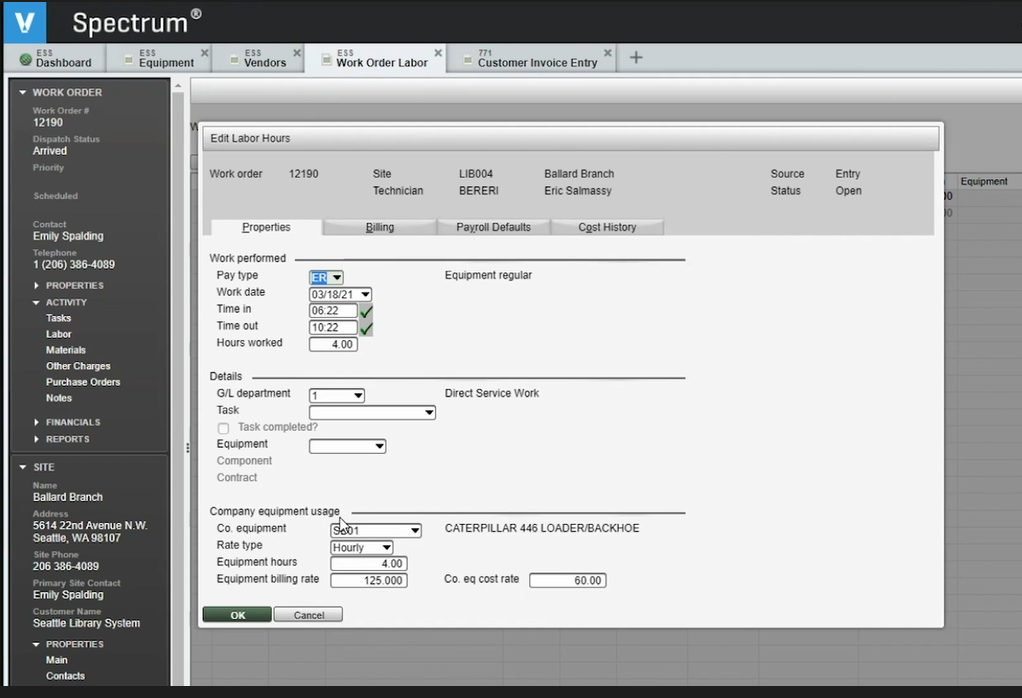Screen dimensions: 1022x698
Task: Click the Time in green checkmark
Action: pos(366,311)
